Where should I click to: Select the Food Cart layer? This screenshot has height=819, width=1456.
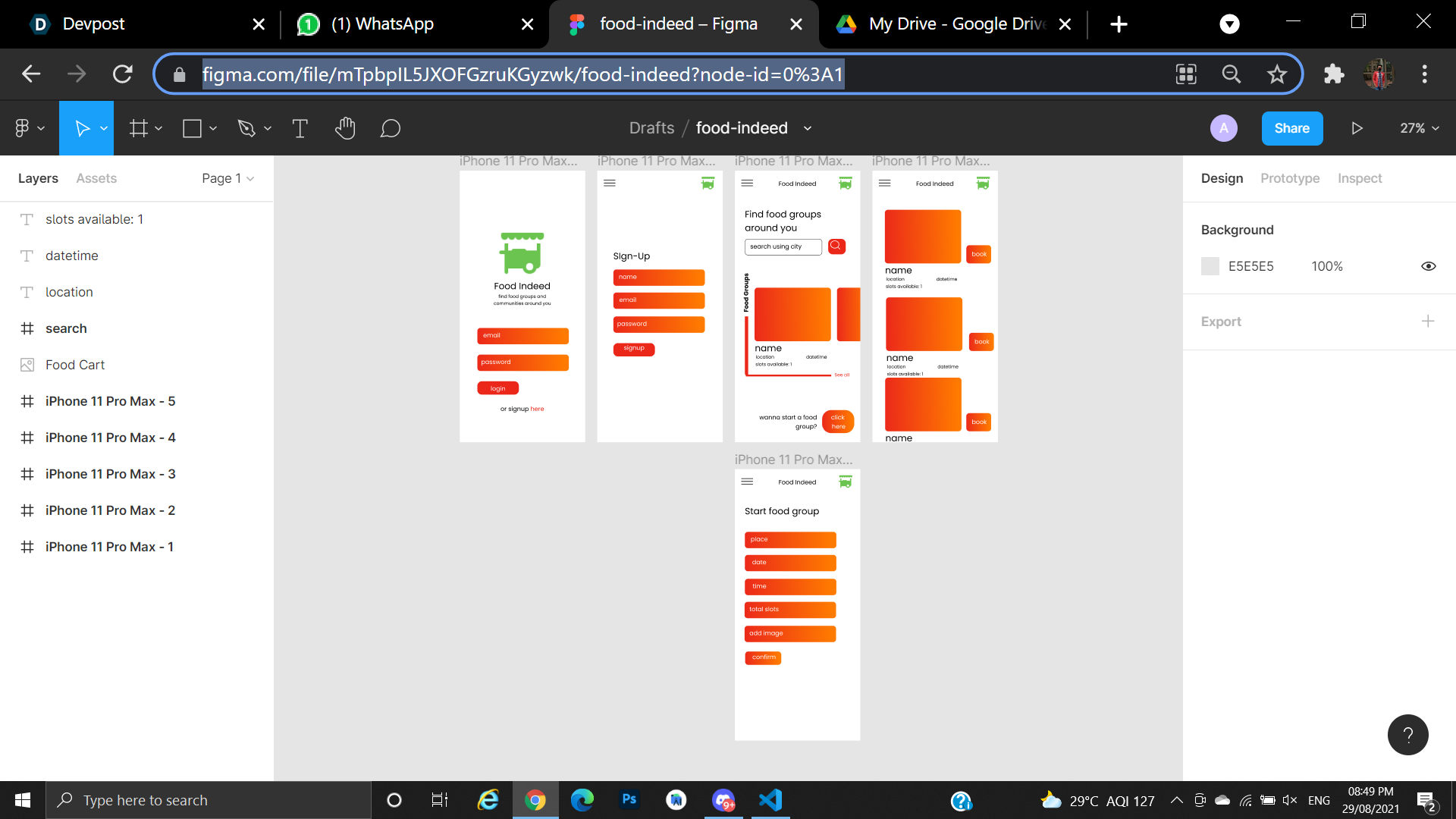tap(75, 365)
